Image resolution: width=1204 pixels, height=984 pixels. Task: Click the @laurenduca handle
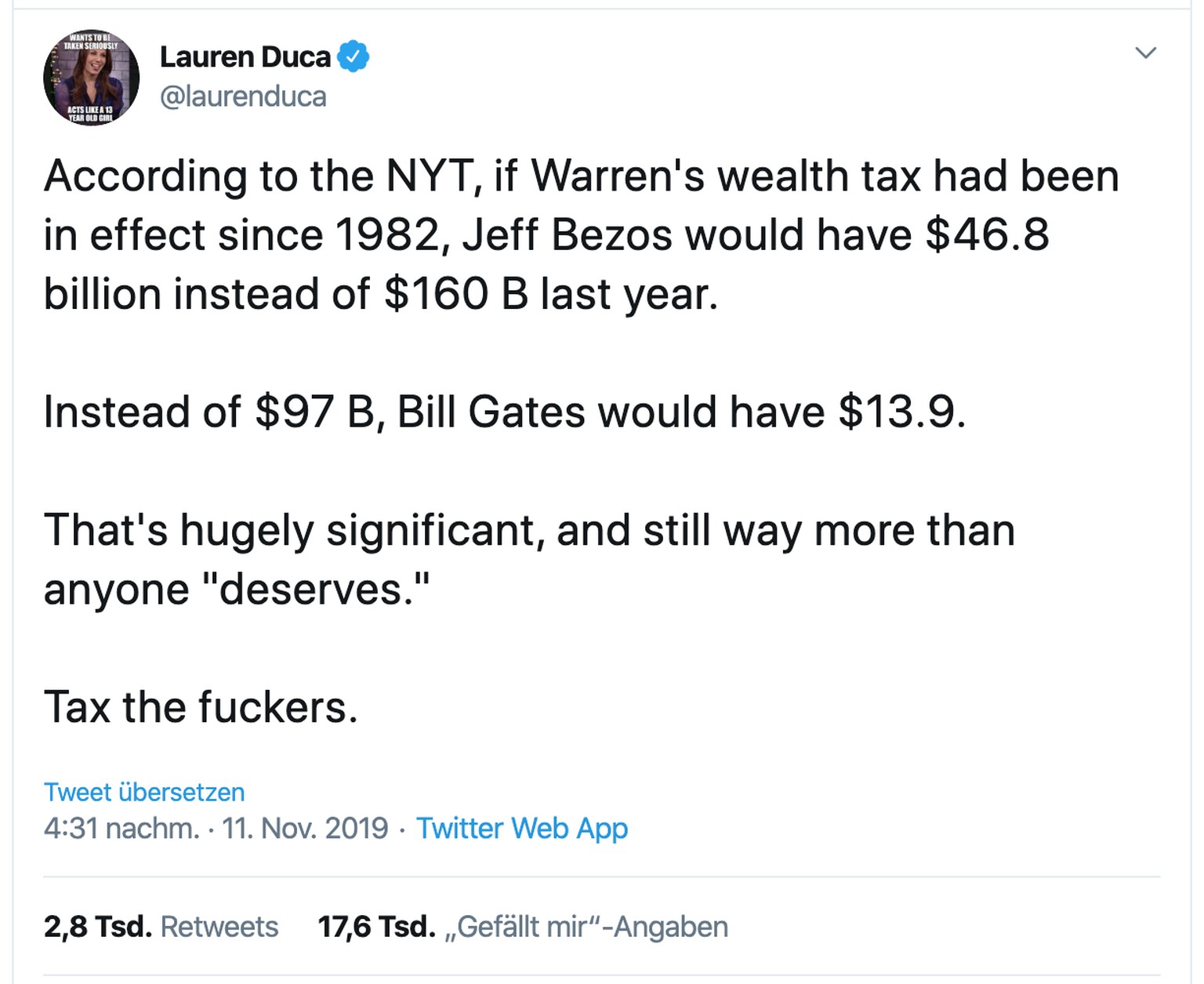click(x=243, y=96)
